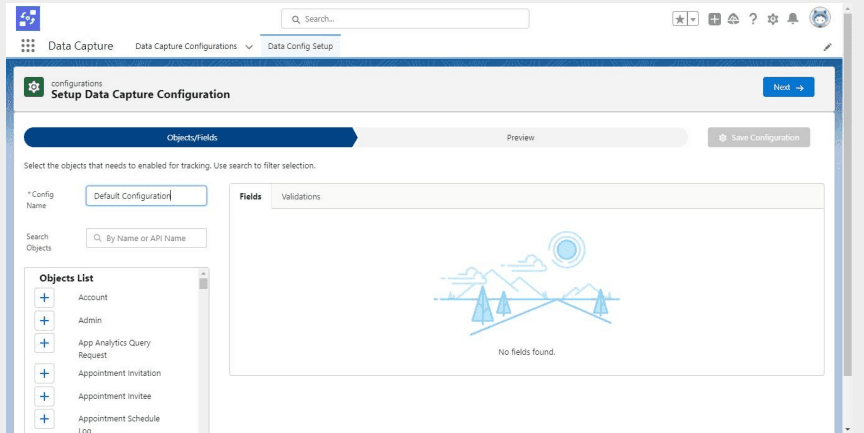Click the Config Name input field
The width and height of the screenshot is (864, 433).
[x=147, y=196]
